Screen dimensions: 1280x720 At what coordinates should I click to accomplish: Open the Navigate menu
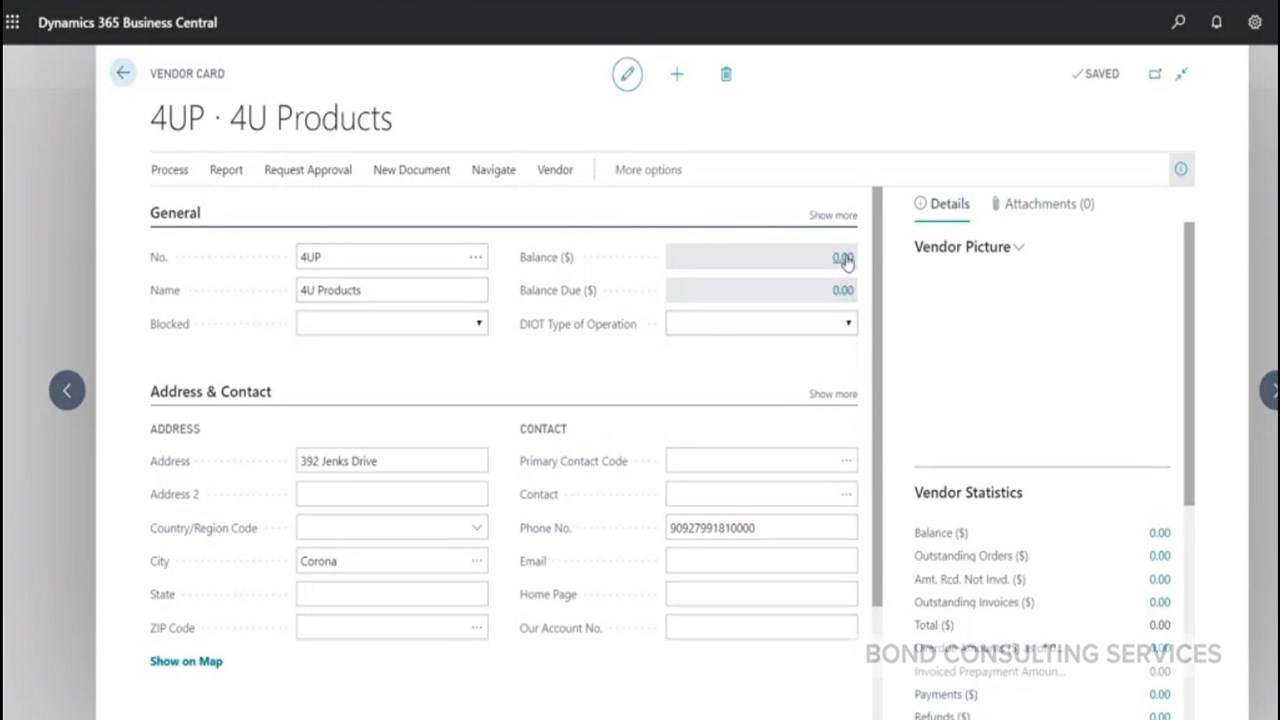[494, 170]
